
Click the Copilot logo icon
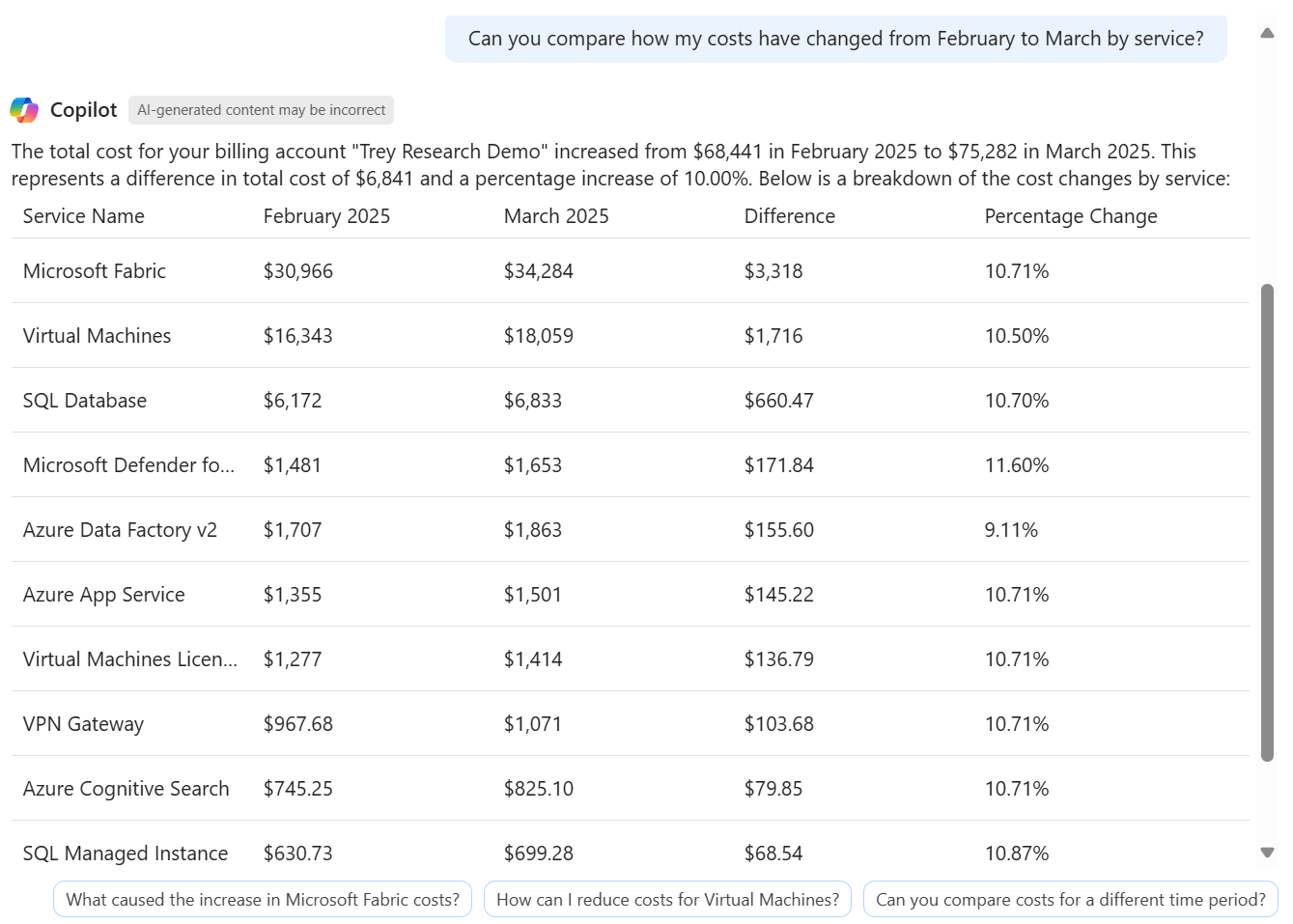coord(23,109)
